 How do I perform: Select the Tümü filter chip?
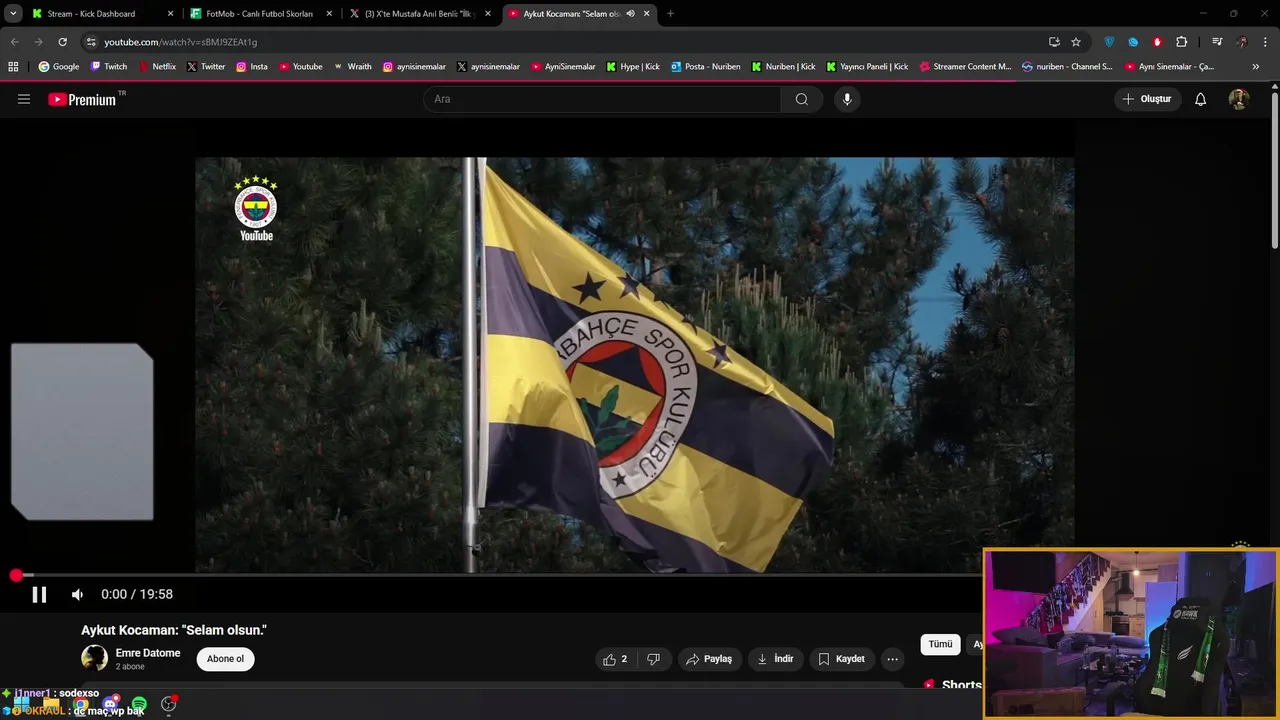940,644
